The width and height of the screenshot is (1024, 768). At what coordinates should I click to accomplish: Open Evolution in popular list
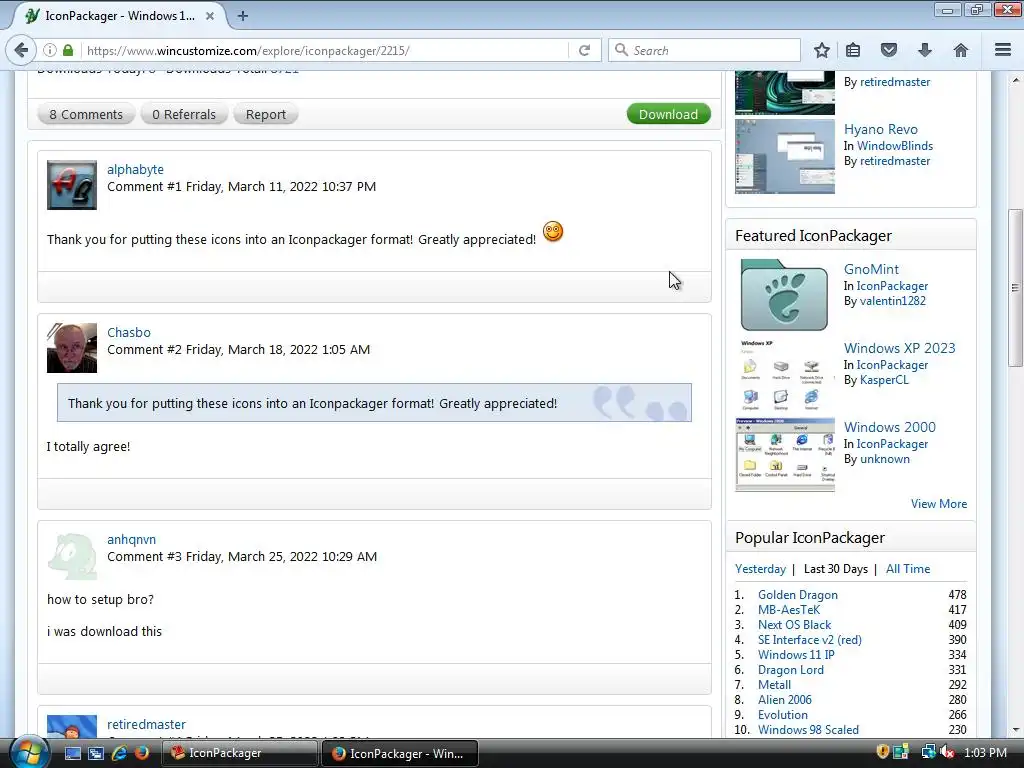point(782,715)
